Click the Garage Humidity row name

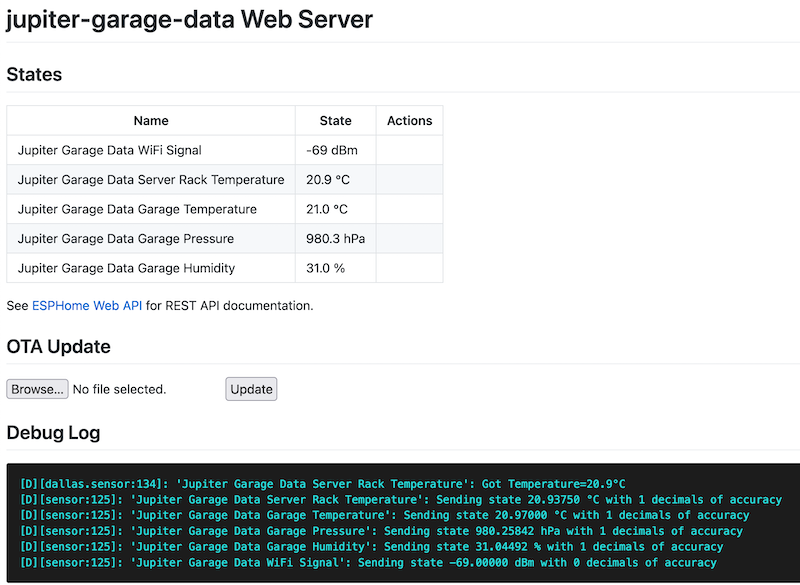pos(127,268)
